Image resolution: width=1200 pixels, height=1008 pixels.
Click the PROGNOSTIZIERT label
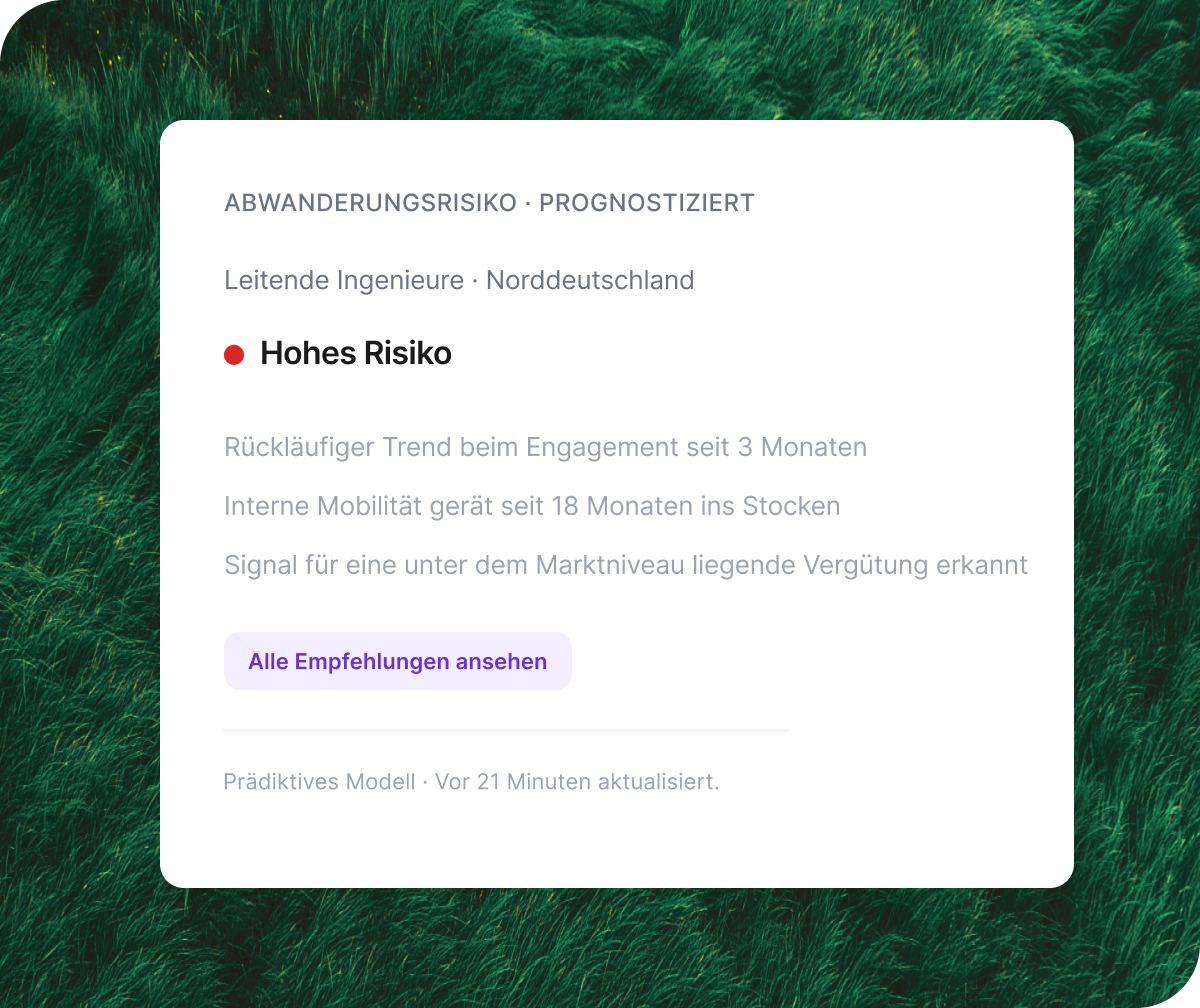(x=647, y=203)
